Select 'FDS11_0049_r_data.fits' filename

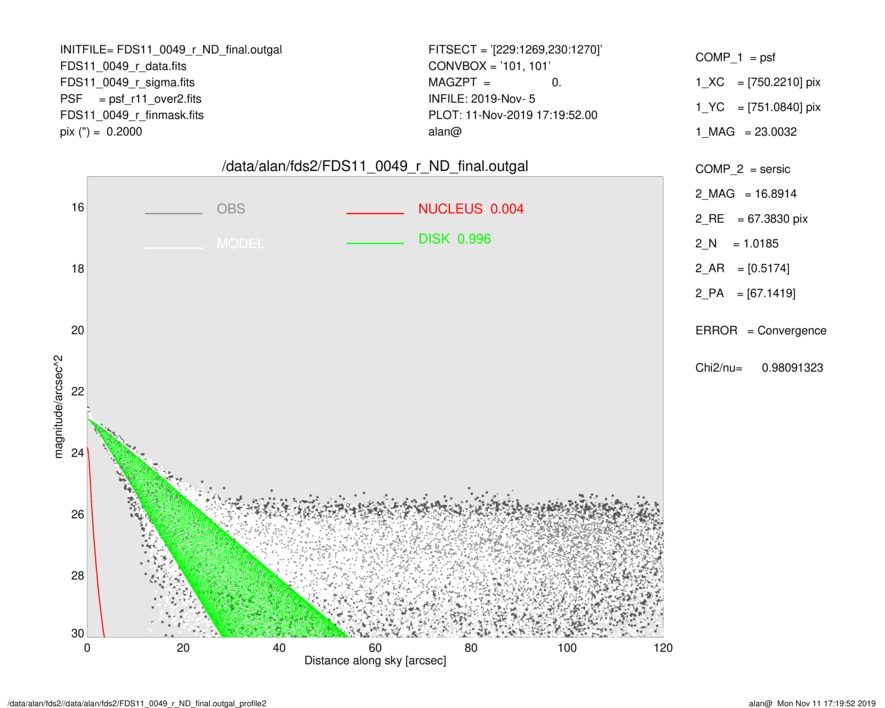point(123,66)
